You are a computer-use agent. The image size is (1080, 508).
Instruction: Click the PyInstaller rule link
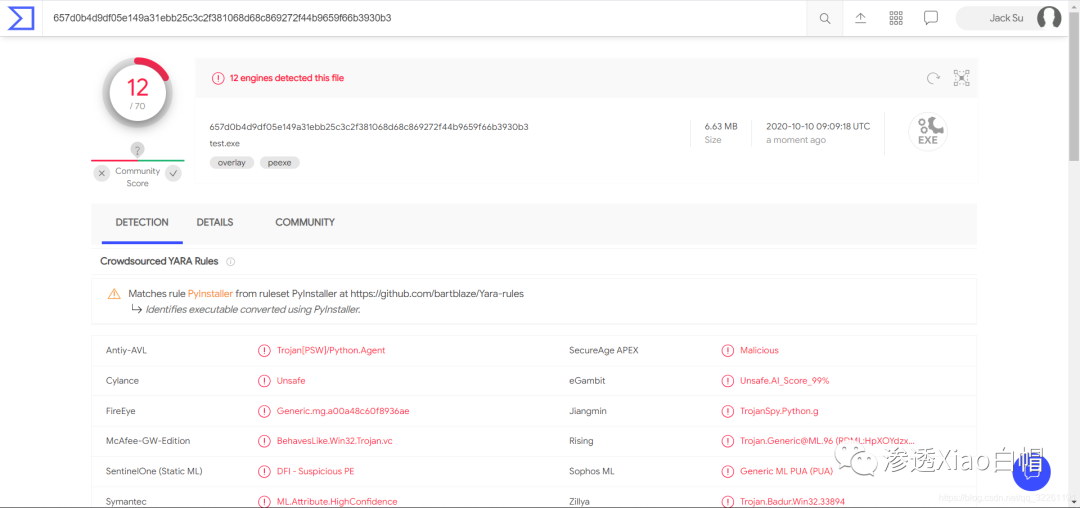210,294
